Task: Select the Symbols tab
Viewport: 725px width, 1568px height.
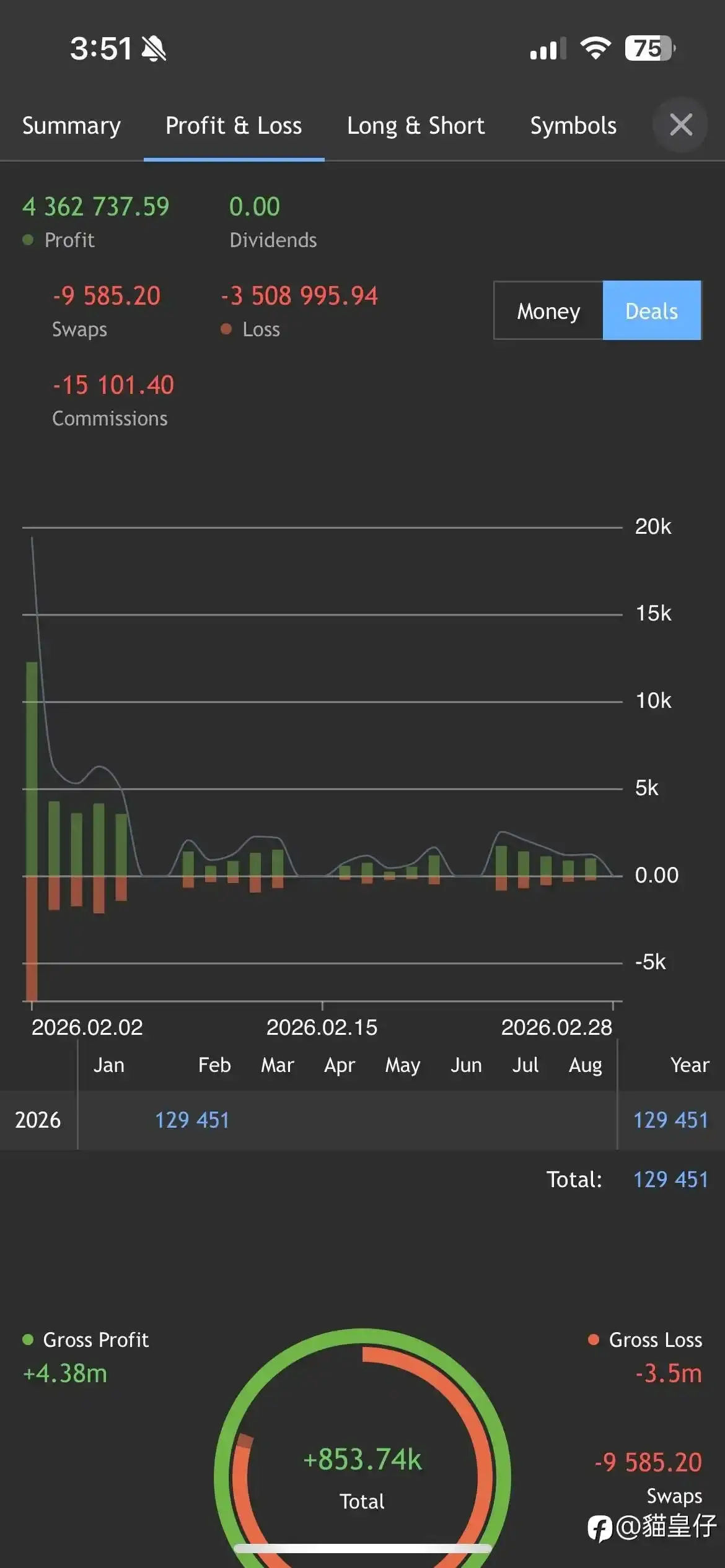Action: [x=573, y=126]
